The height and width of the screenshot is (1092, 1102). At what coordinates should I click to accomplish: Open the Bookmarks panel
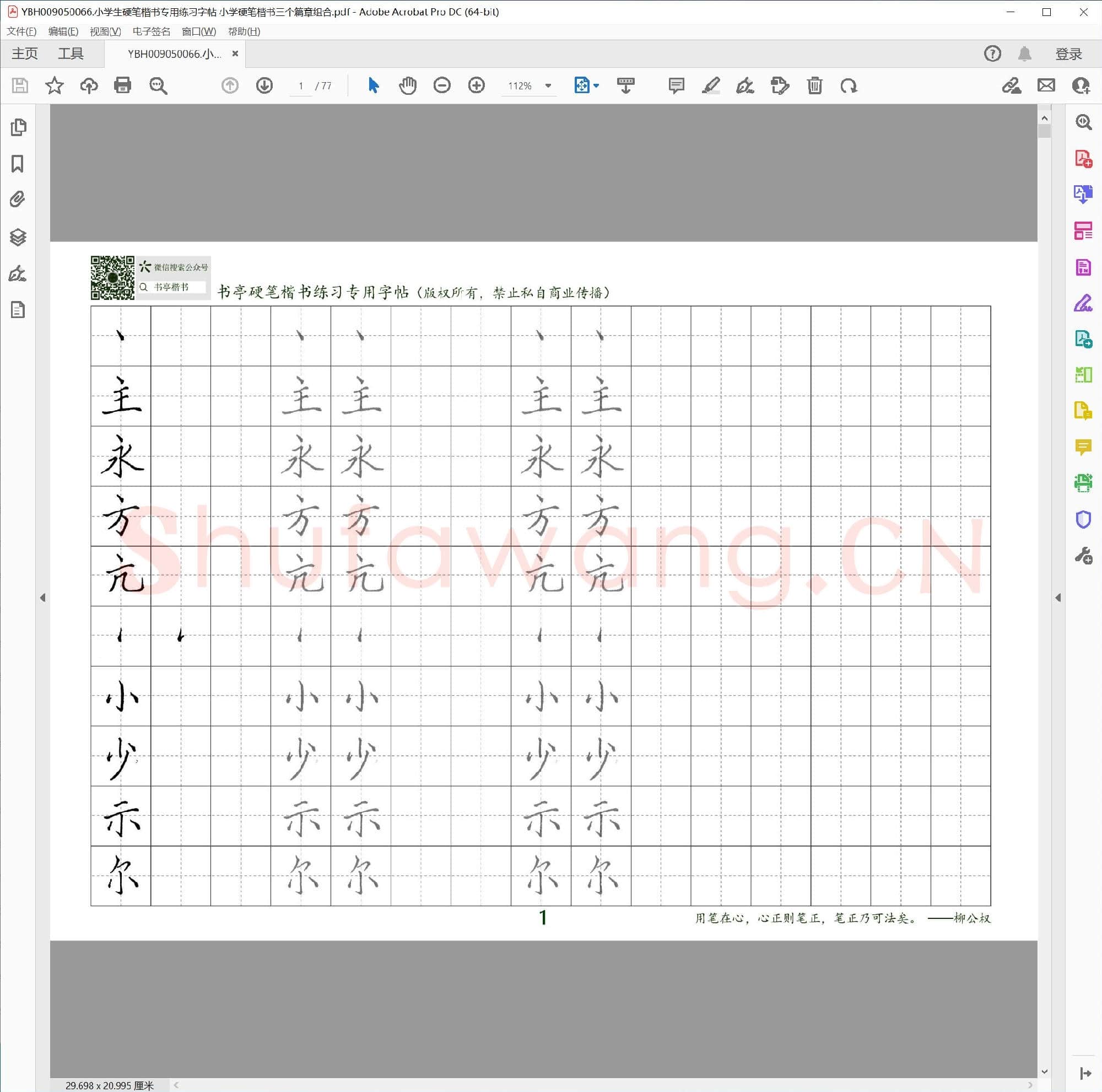coord(19,164)
